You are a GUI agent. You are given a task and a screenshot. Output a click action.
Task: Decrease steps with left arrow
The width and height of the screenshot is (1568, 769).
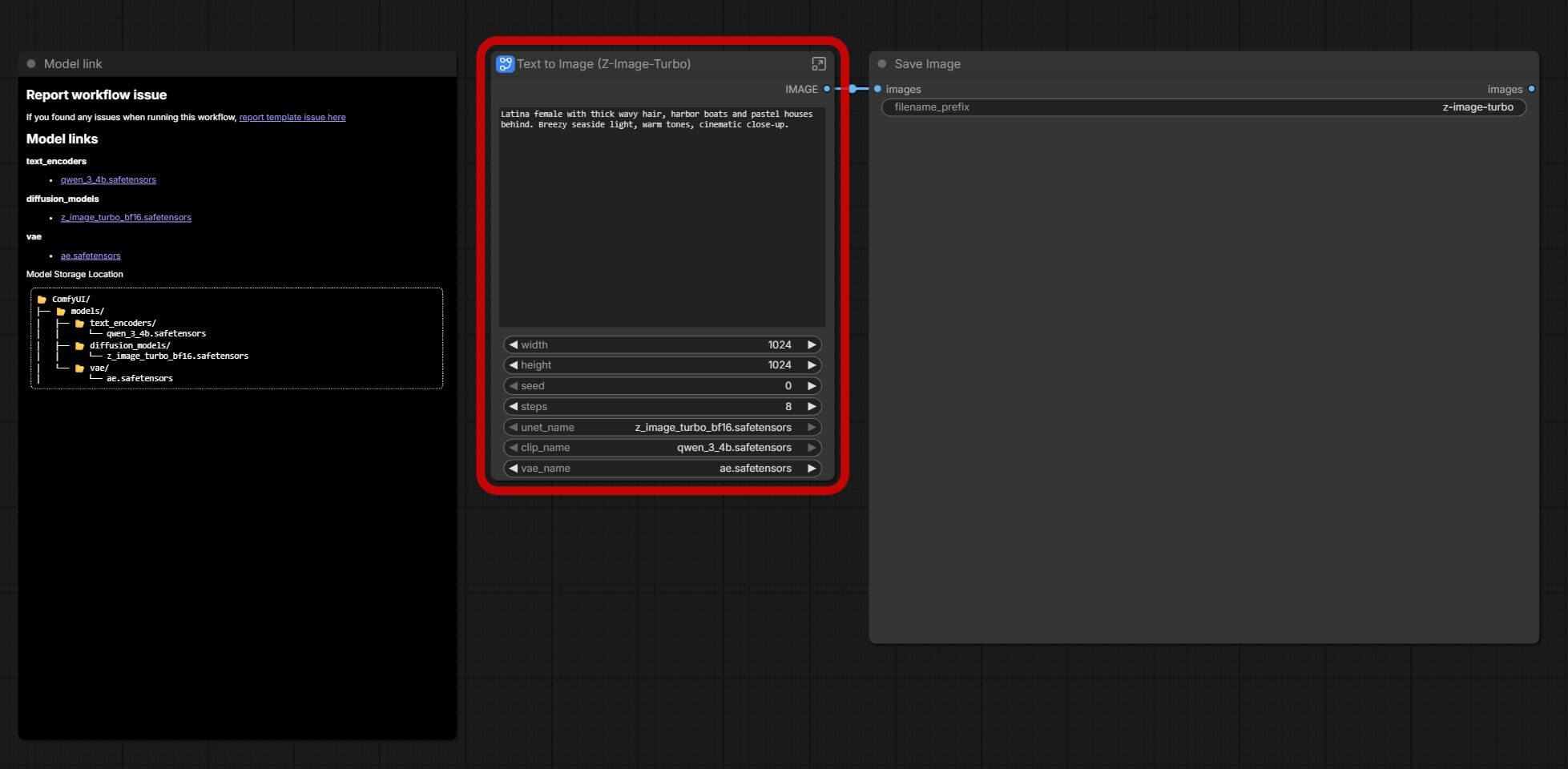tap(513, 406)
